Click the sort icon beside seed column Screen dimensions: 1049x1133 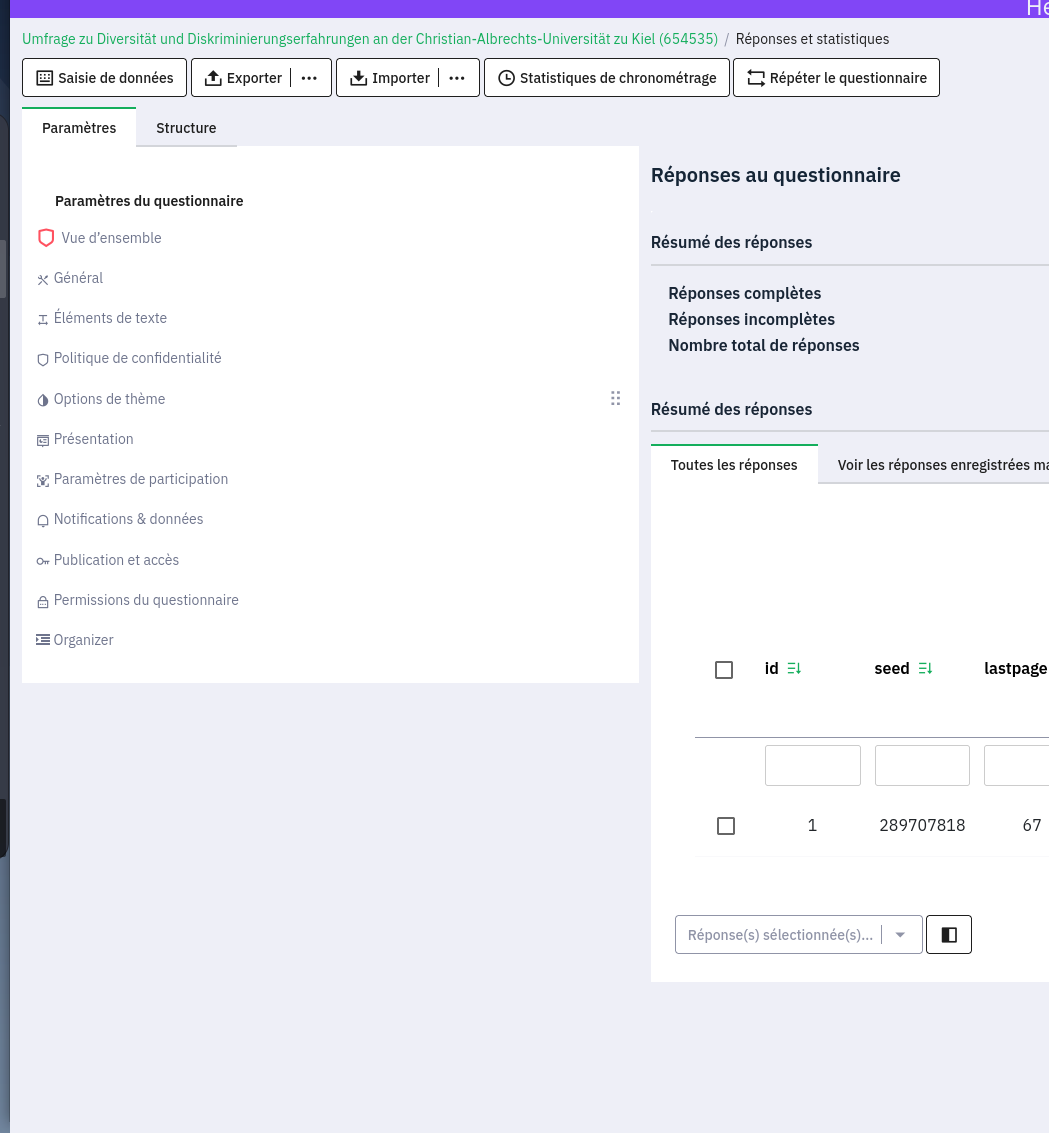(925, 669)
